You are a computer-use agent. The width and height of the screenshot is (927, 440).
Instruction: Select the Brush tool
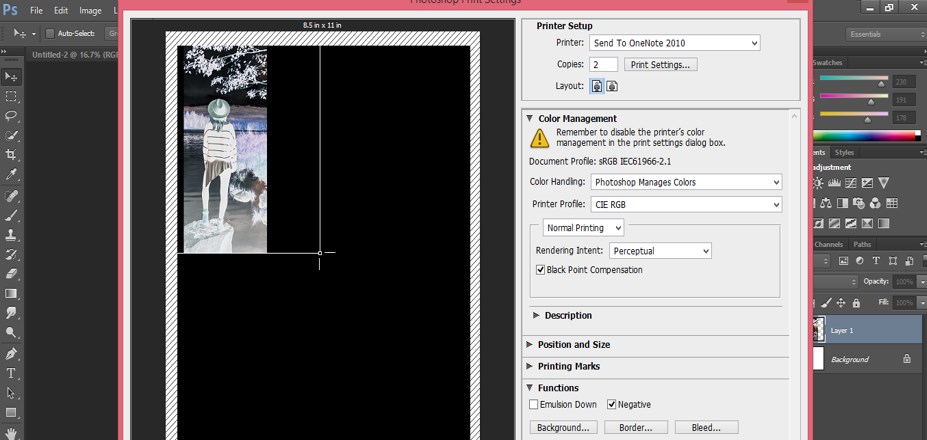pyautogui.click(x=11, y=215)
